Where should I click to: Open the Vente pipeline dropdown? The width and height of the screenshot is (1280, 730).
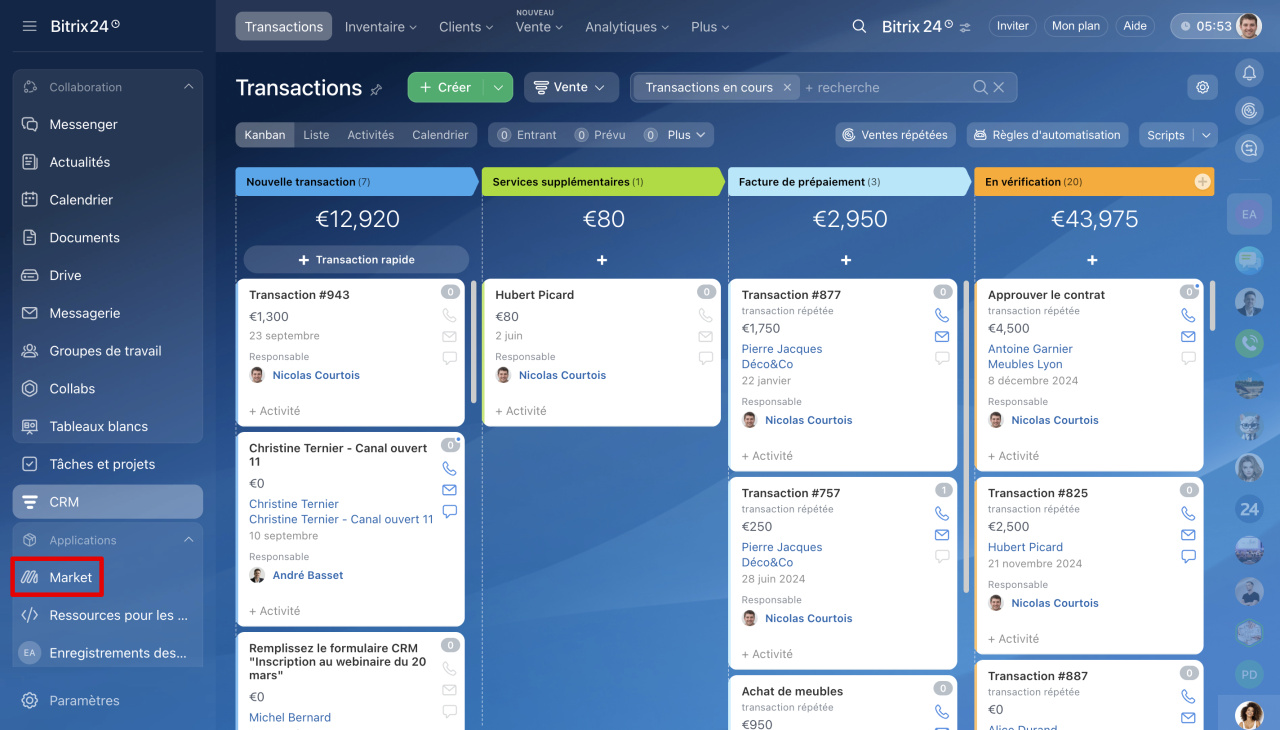(x=570, y=88)
